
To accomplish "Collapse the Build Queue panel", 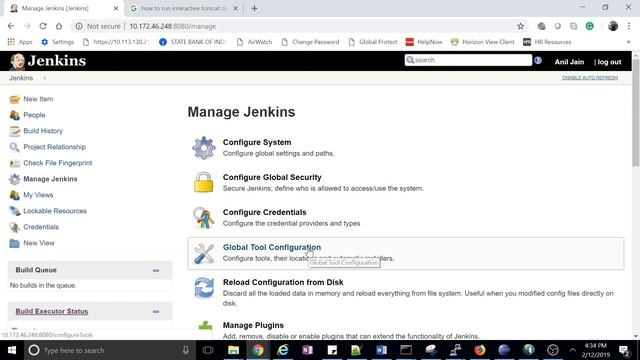I will click(x=156, y=270).
